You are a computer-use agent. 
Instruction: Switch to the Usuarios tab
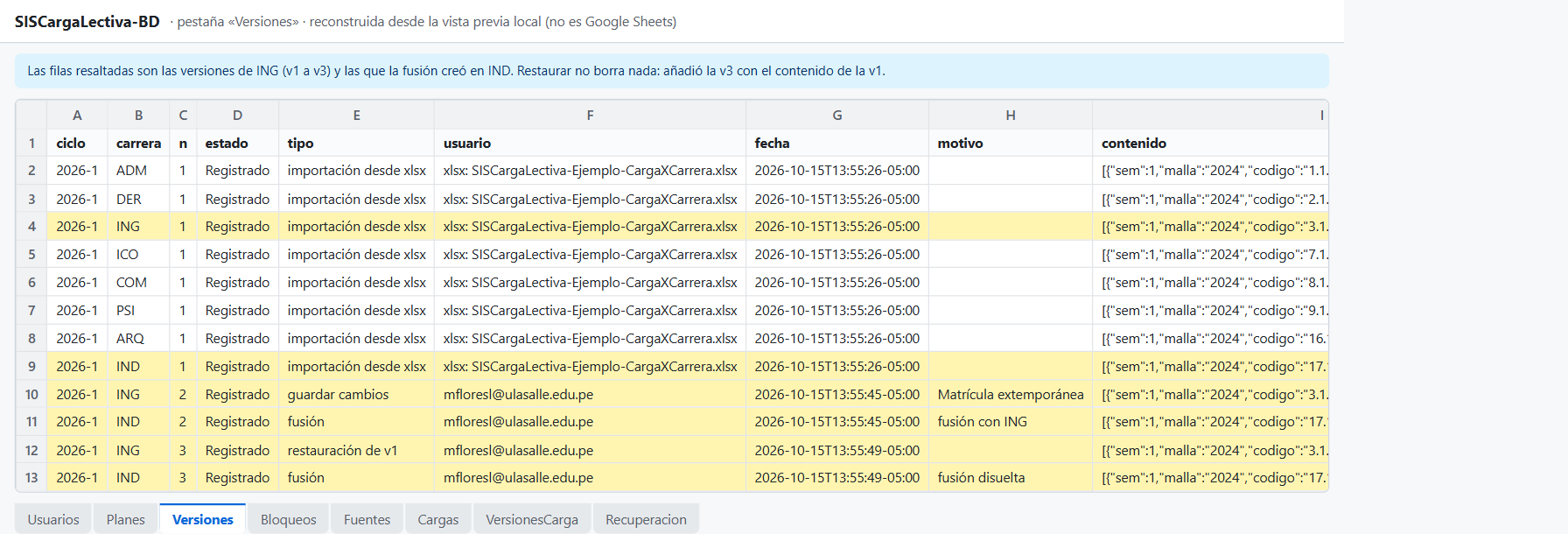pos(53,519)
